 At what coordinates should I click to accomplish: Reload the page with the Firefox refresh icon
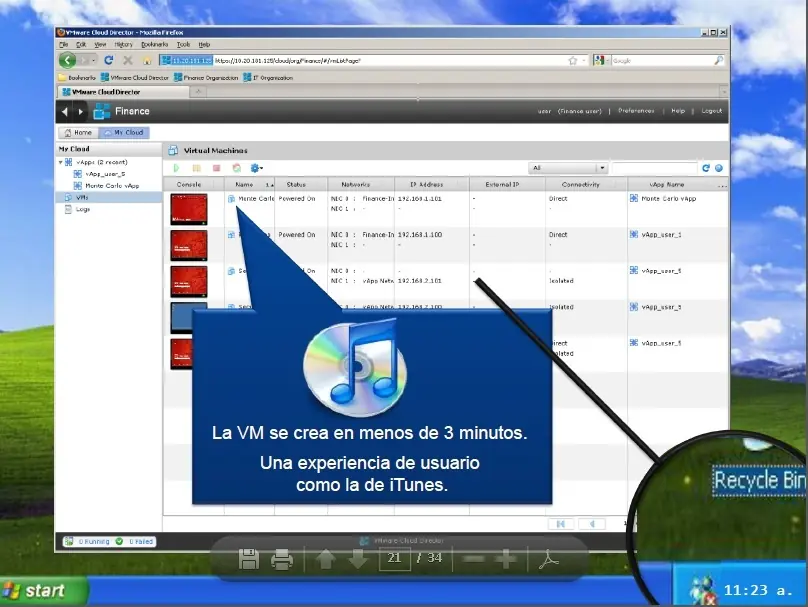point(109,60)
